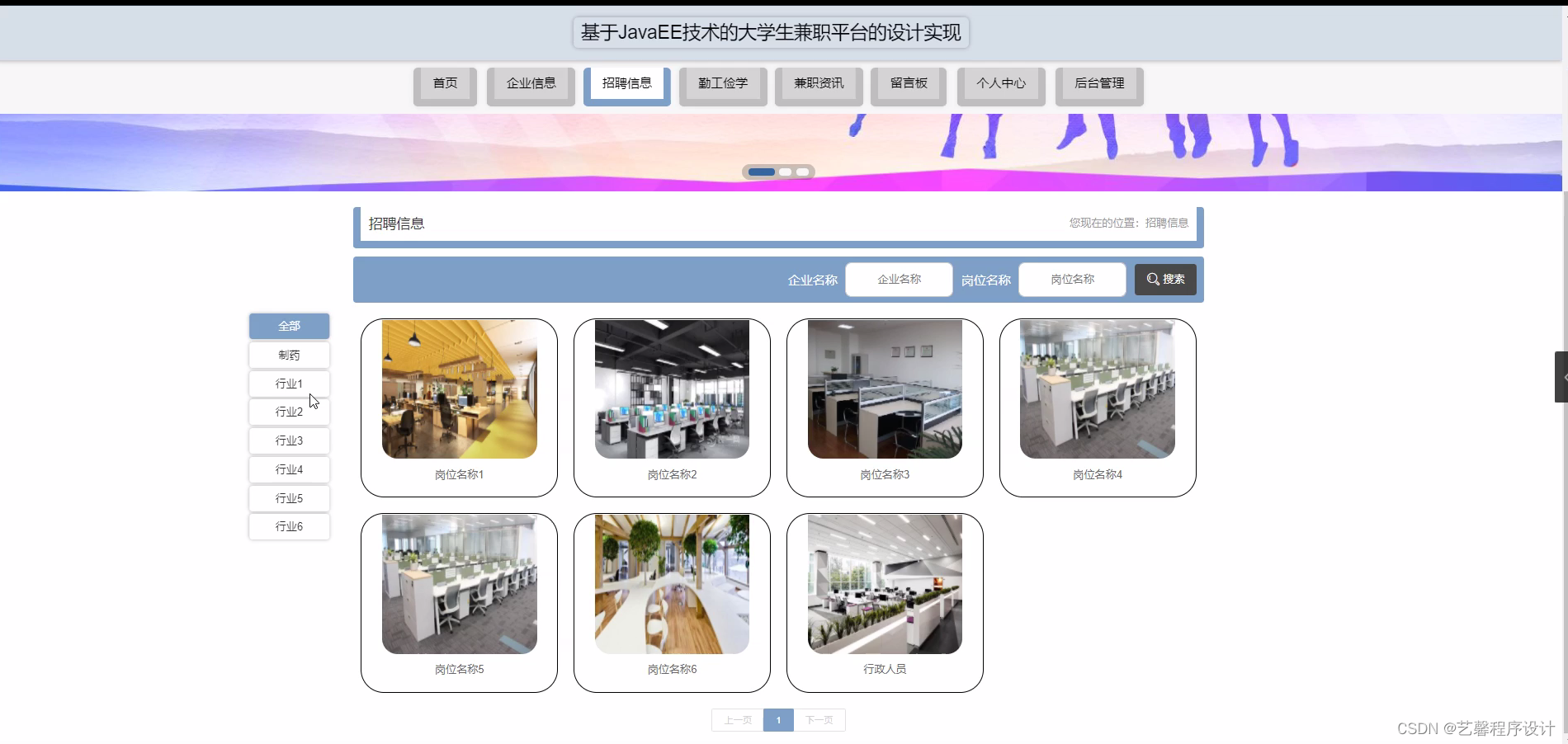Viewport: 1568px width, 744px height.
Task: Open the 首页 navigation tab
Action: (444, 83)
